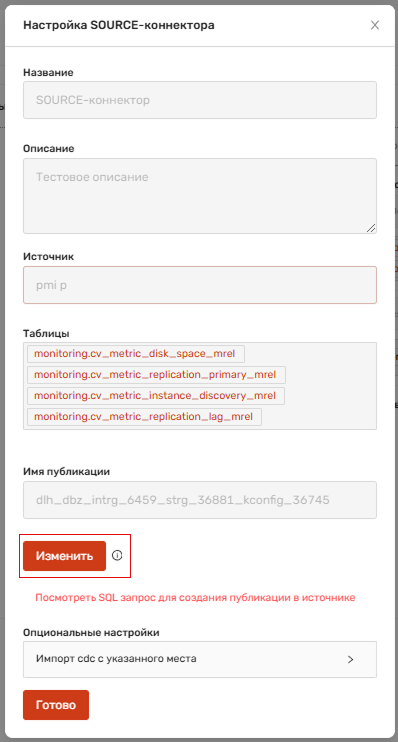Select the cv_metric_instance_discovery_mrel table tag

point(156,396)
